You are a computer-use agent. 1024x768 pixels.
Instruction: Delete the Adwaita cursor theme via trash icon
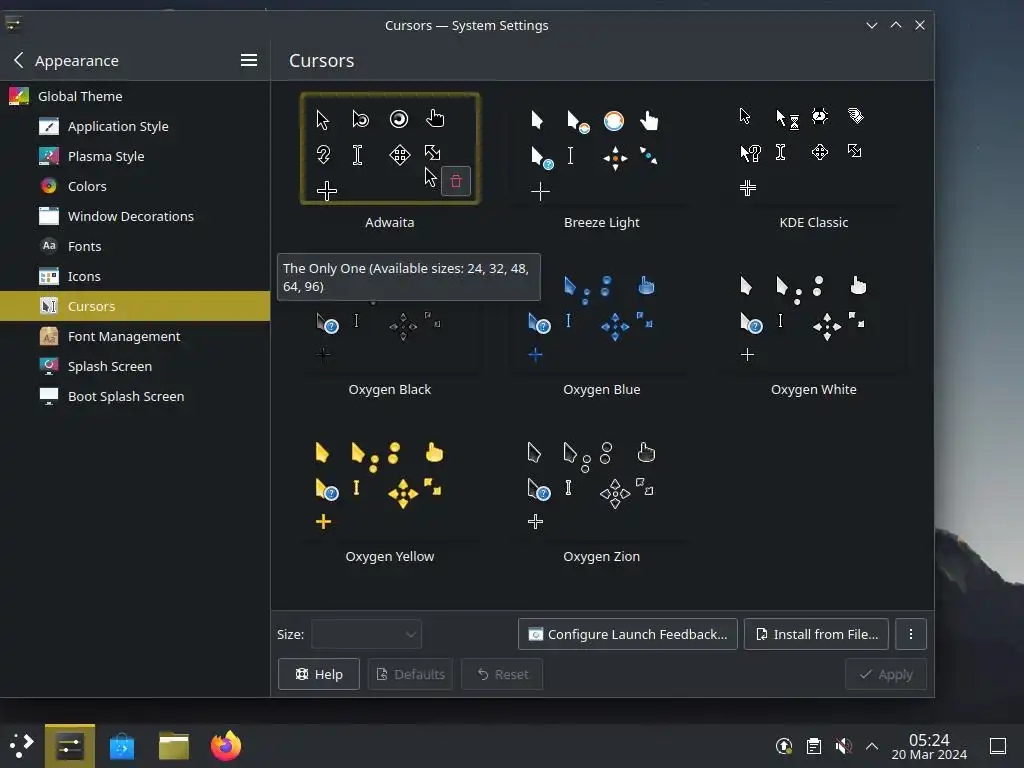[x=456, y=181]
